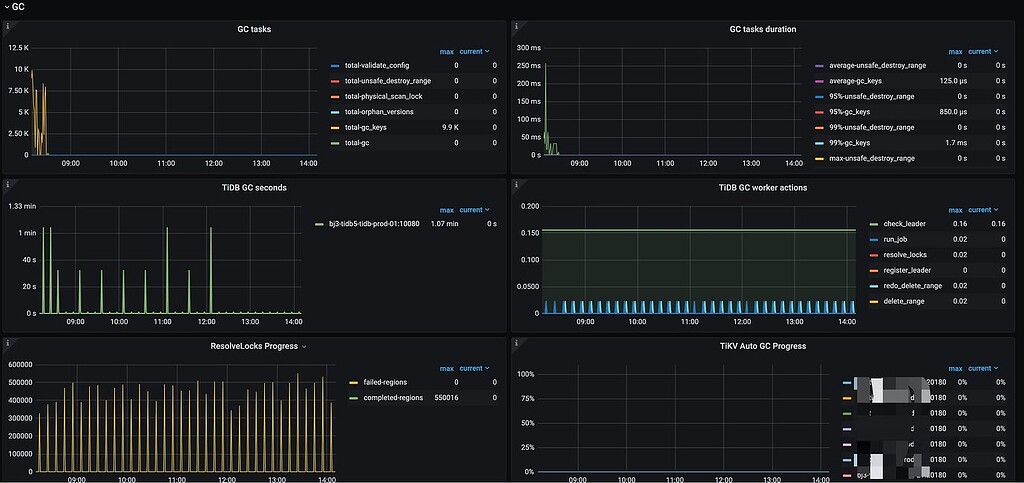1024x483 pixels.
Task: Click the info icon on GC tasks panel
Action: [8, 26]
